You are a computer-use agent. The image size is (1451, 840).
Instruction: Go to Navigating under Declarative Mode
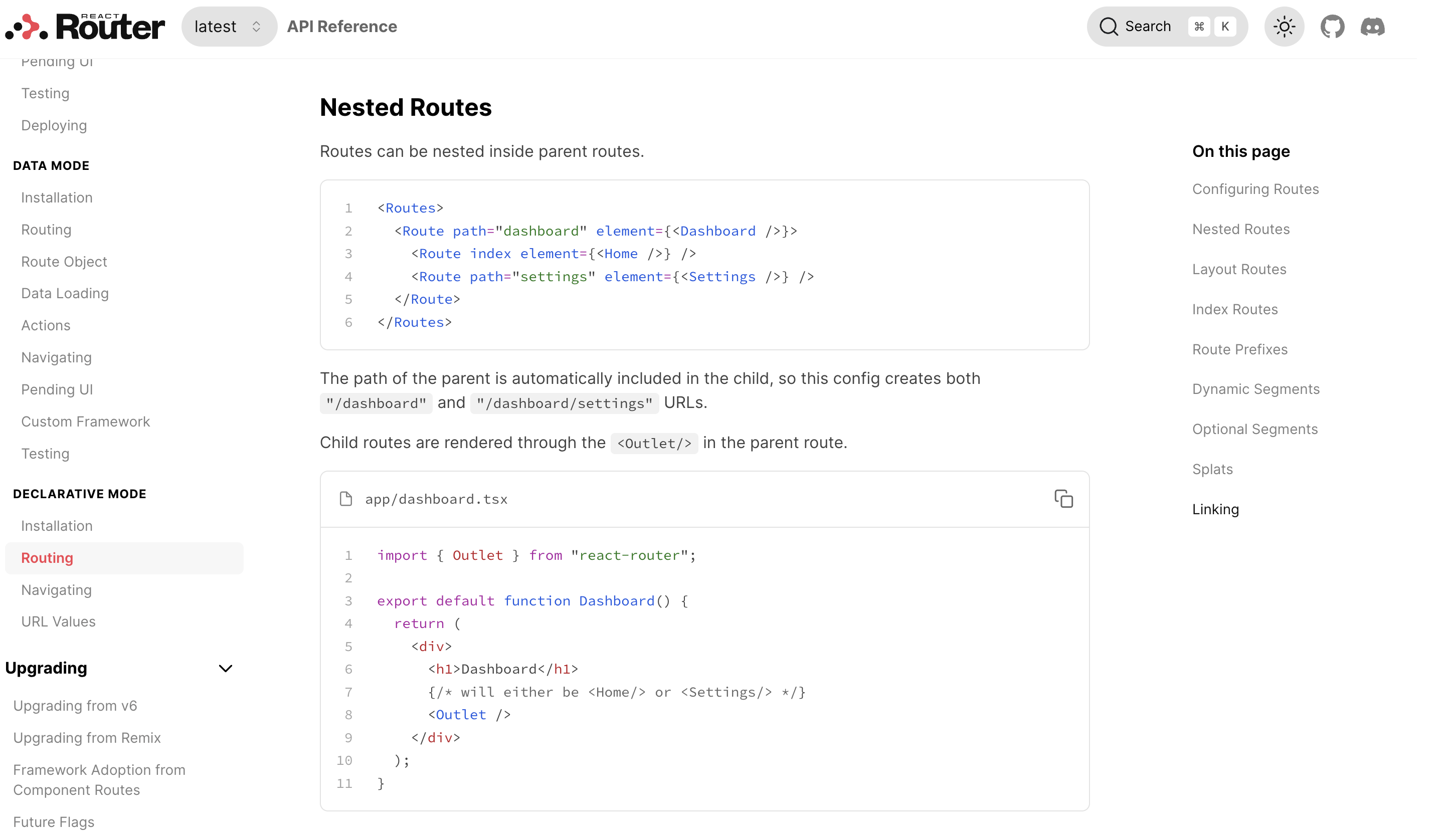(57, 589)
